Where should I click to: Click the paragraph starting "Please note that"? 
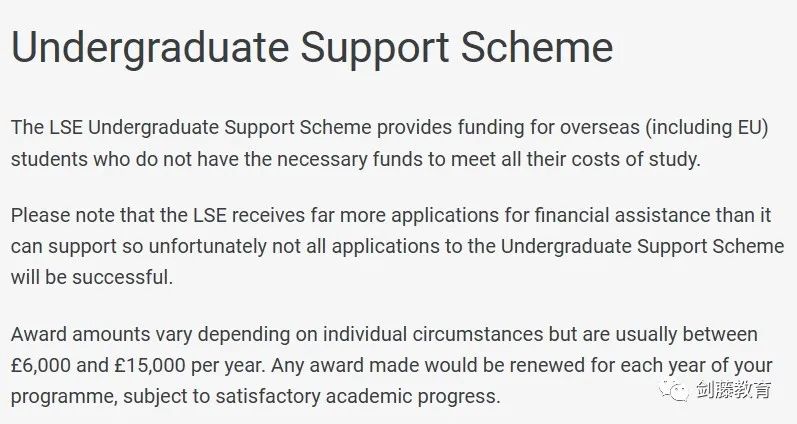397,246
